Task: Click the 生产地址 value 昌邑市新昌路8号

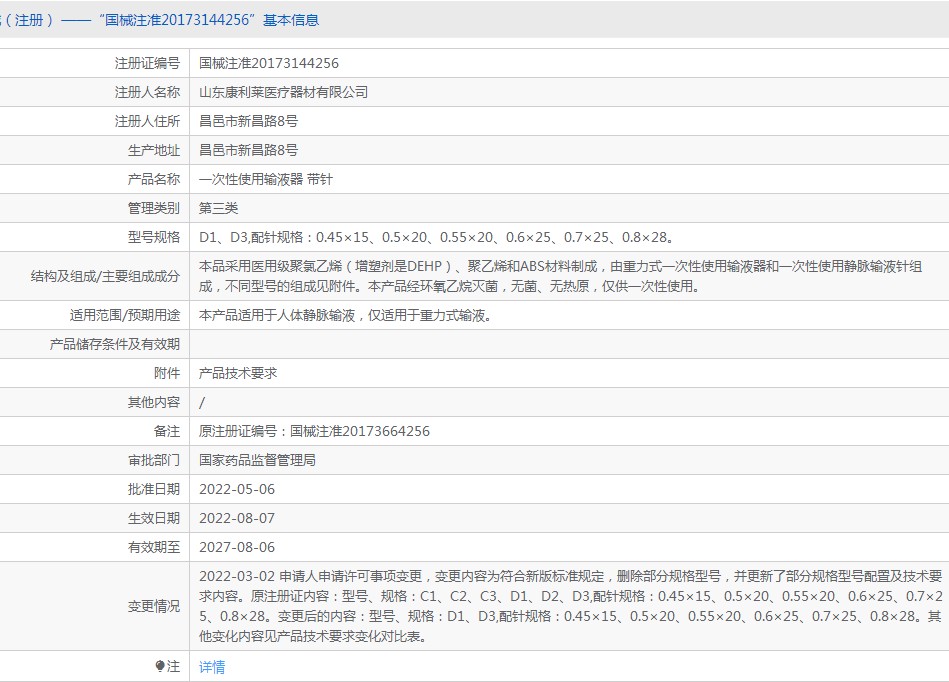Action: (x=248, y=150)
